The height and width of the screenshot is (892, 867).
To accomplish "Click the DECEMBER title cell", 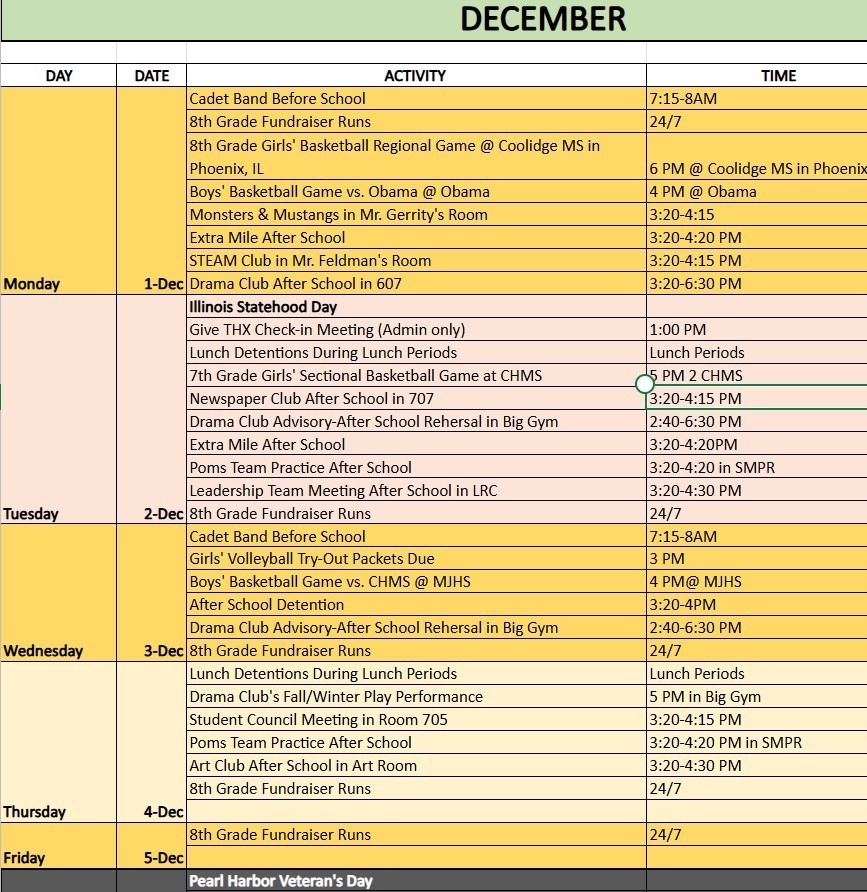I will [542, 20].
